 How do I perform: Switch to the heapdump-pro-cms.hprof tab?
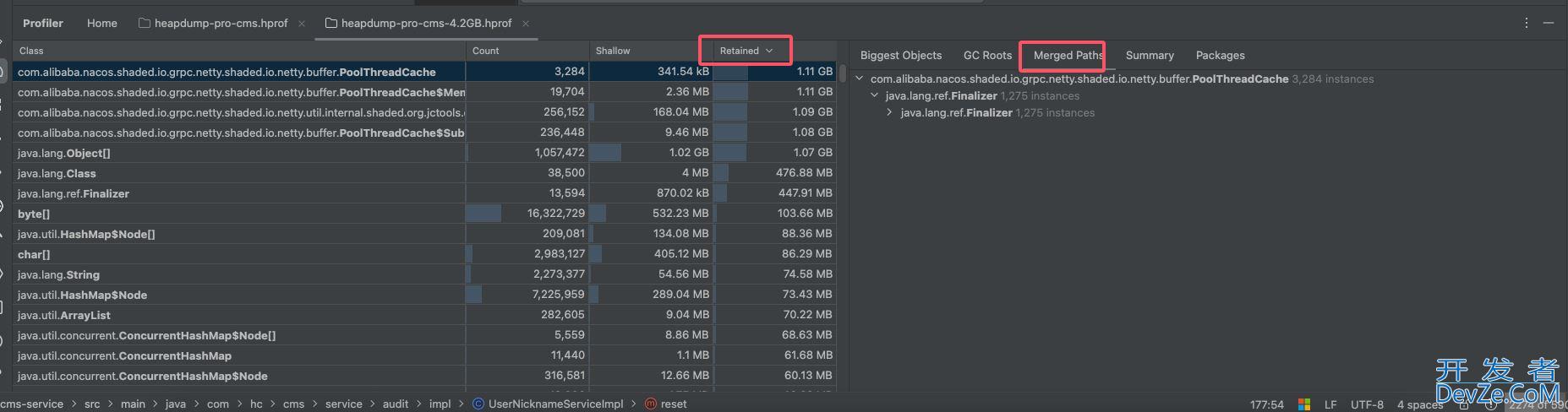(x=221, y=24)
